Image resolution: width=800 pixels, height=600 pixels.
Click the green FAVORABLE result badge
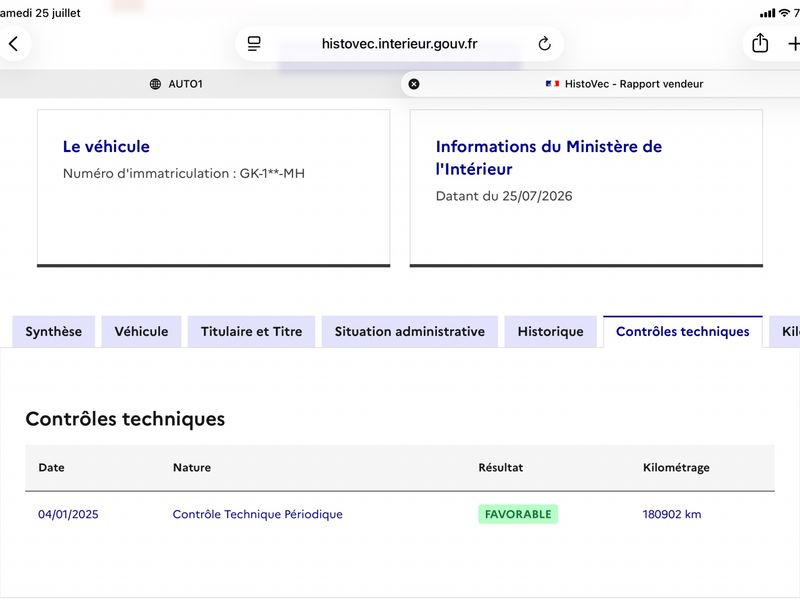(518, 514)
